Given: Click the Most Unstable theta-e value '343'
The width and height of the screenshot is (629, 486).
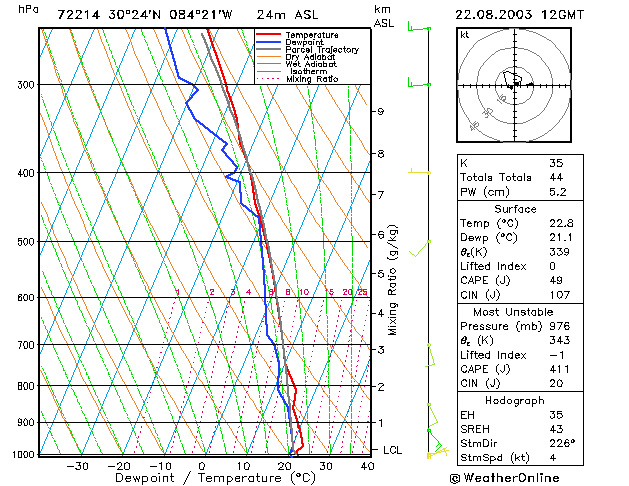Looking at the screenshot, I should click(x=560, y=340).
